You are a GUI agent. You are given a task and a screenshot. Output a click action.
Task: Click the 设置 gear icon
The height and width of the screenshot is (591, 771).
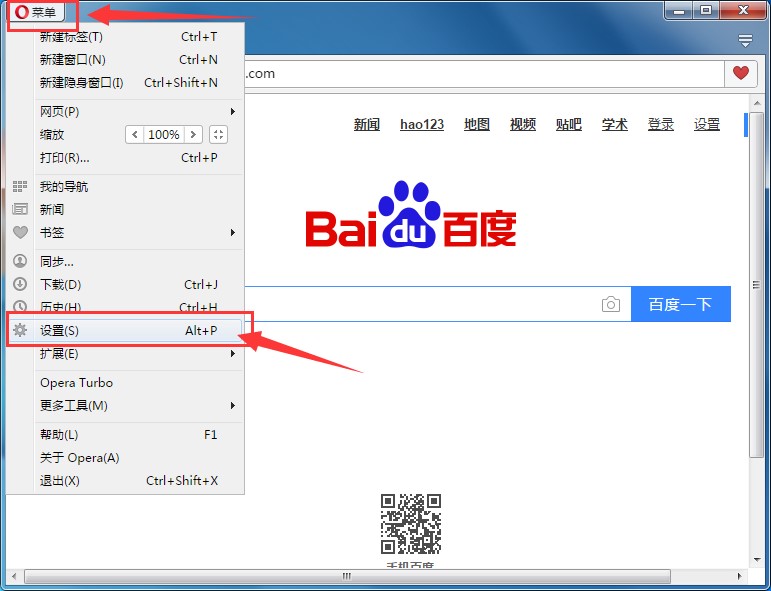(x=20, y=330)
